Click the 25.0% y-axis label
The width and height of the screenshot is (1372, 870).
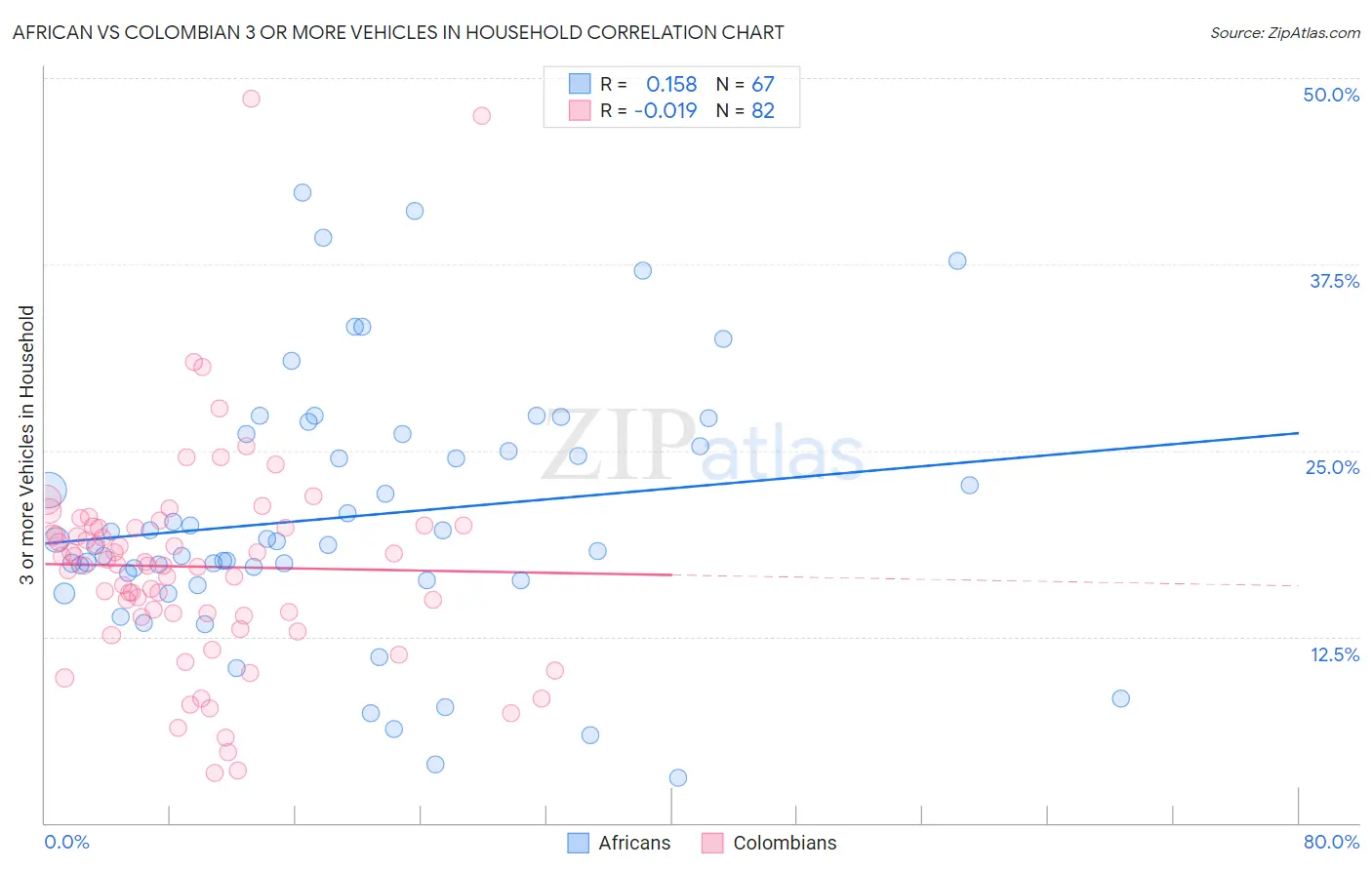(1332, 467)
